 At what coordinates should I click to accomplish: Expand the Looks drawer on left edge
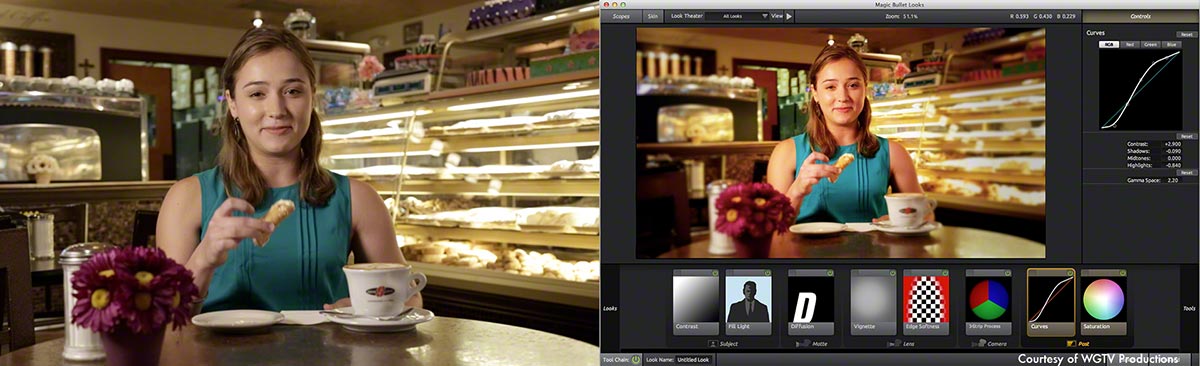pyautogui.click(x=609, y=308)
